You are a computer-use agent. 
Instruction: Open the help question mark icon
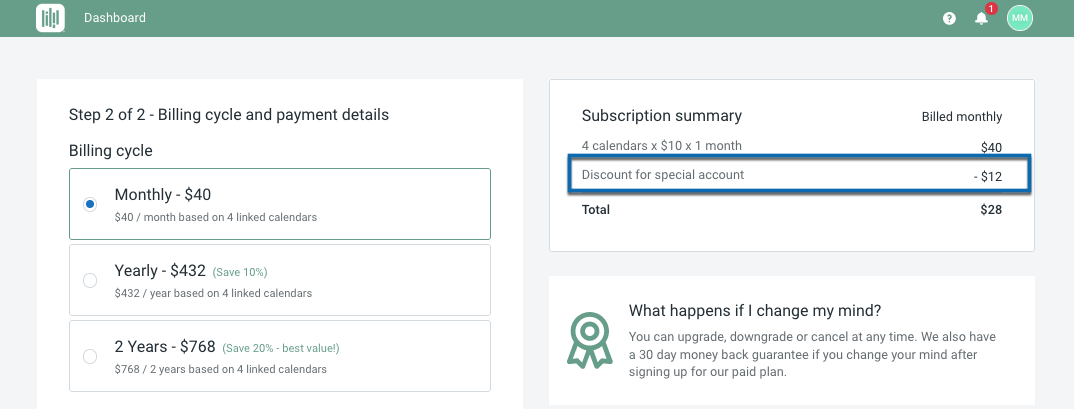pyautogui.click(x=949, y=18)
